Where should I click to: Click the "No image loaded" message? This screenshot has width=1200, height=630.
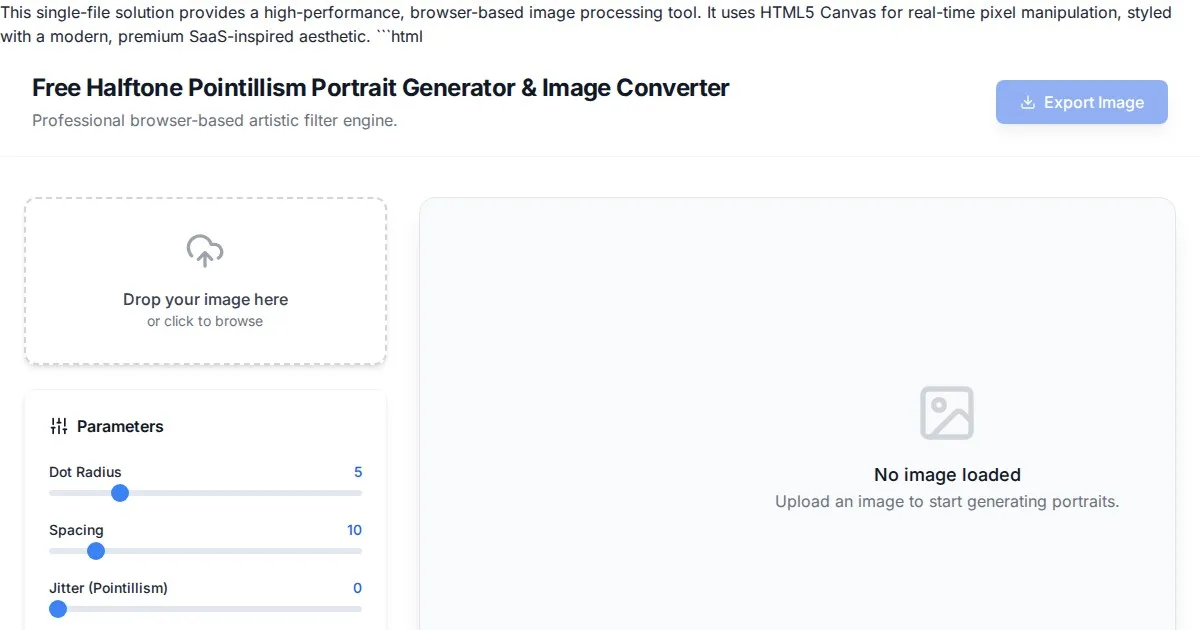point(947,475)
